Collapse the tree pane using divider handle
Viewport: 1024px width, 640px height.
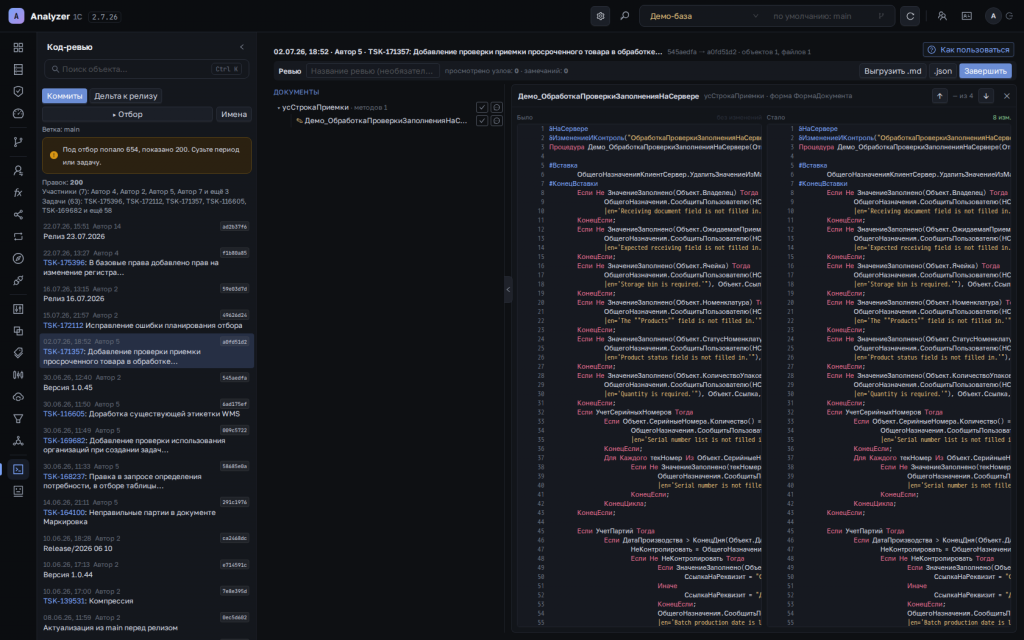click(x=508, y=289)
